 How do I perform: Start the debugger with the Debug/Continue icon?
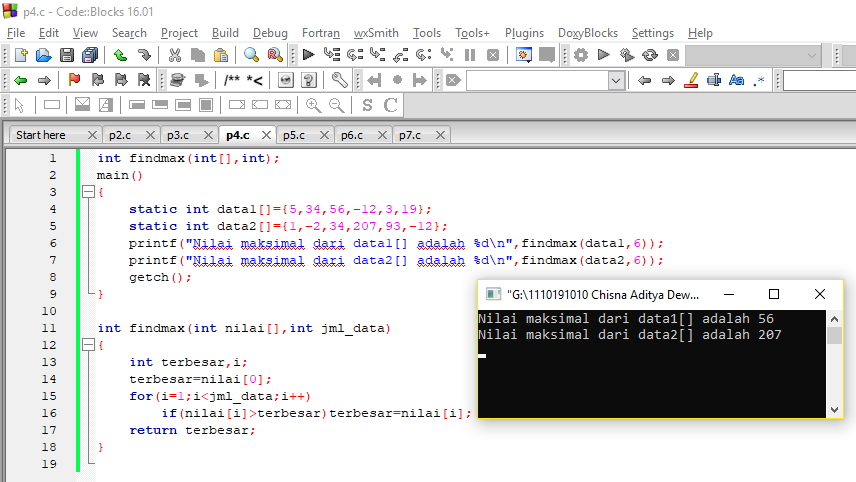[x=308, y=55]
